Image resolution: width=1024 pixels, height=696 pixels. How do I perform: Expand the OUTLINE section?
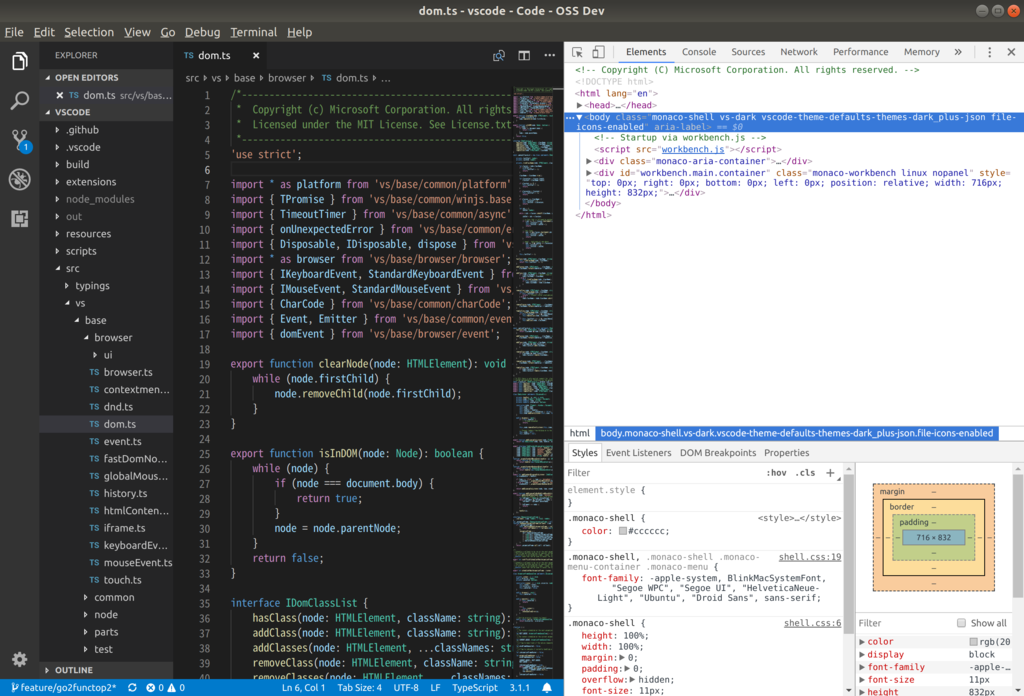click(x=106, y=670)
